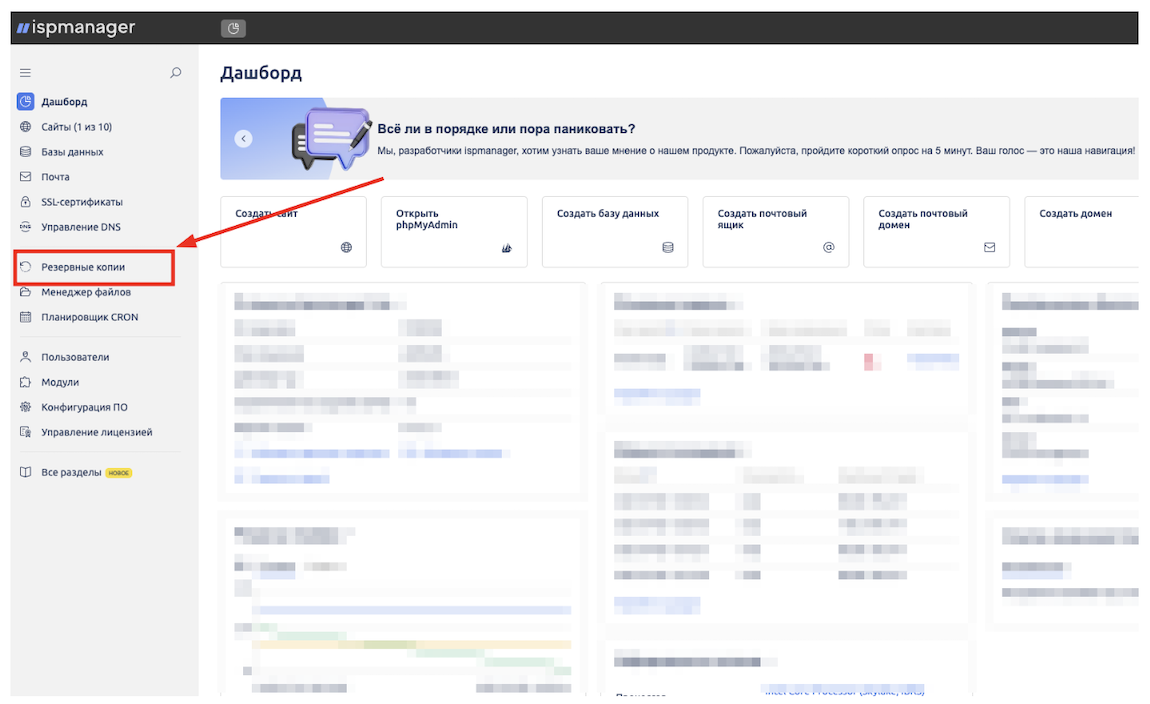Click the @ icon on Создать почтовый ящик card
Image resolution: width=1150 pixels, height=704 pixels.
pyautogui.click(x=828, y=247)
